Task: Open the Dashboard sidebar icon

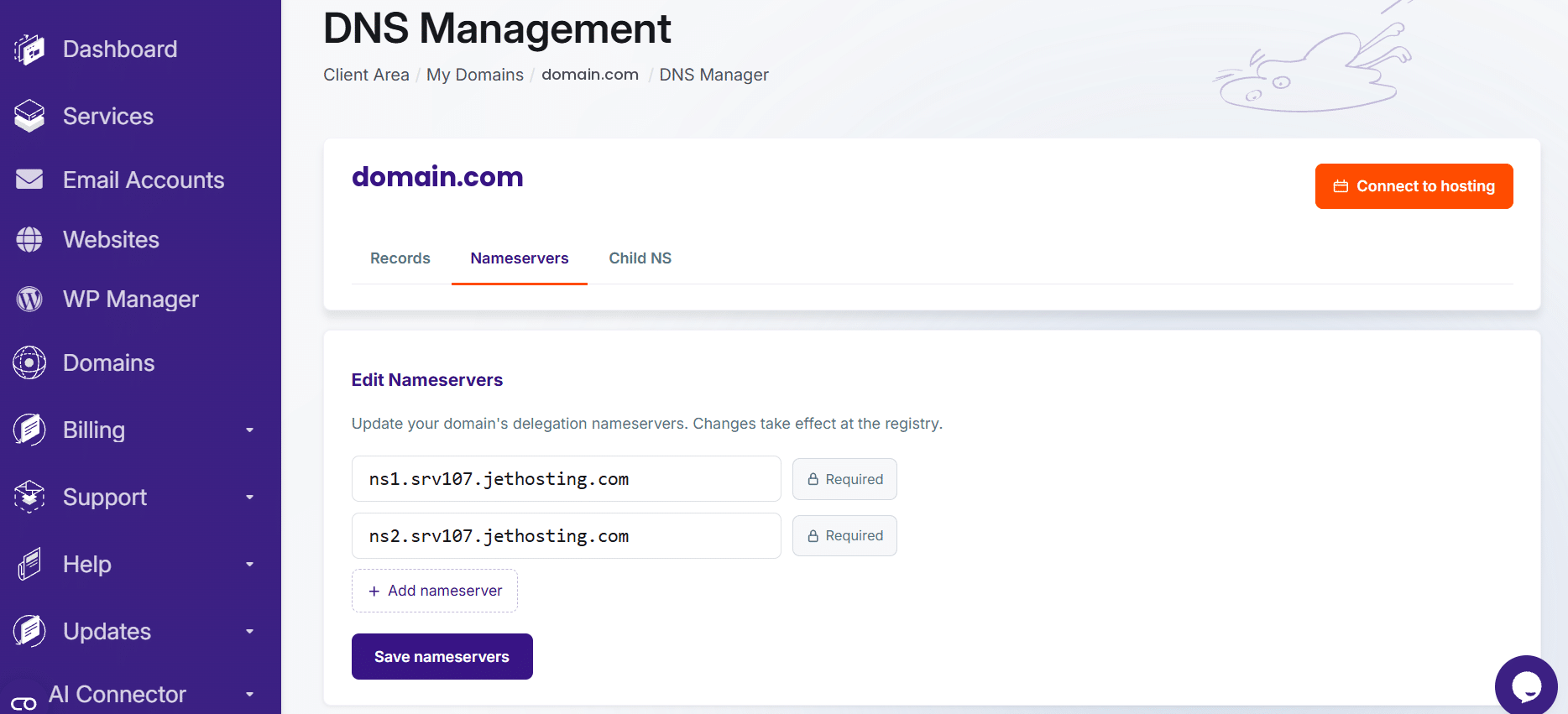Action: 29,50
